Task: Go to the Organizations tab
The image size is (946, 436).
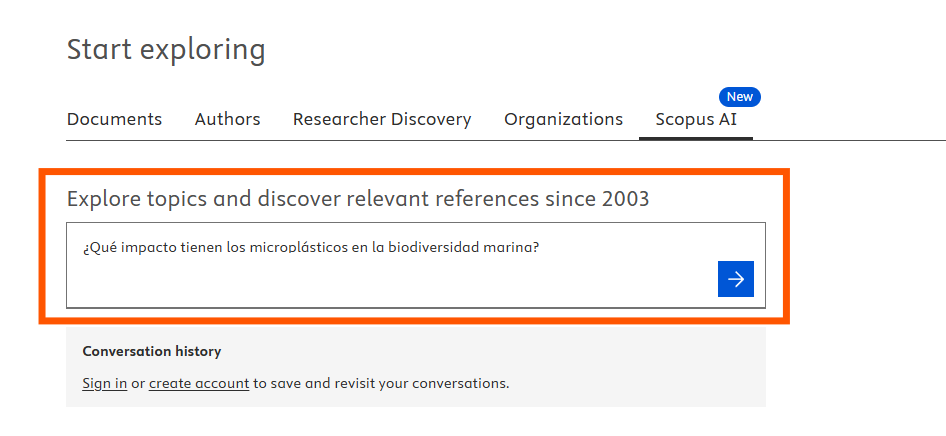Action: click(563, 119)
